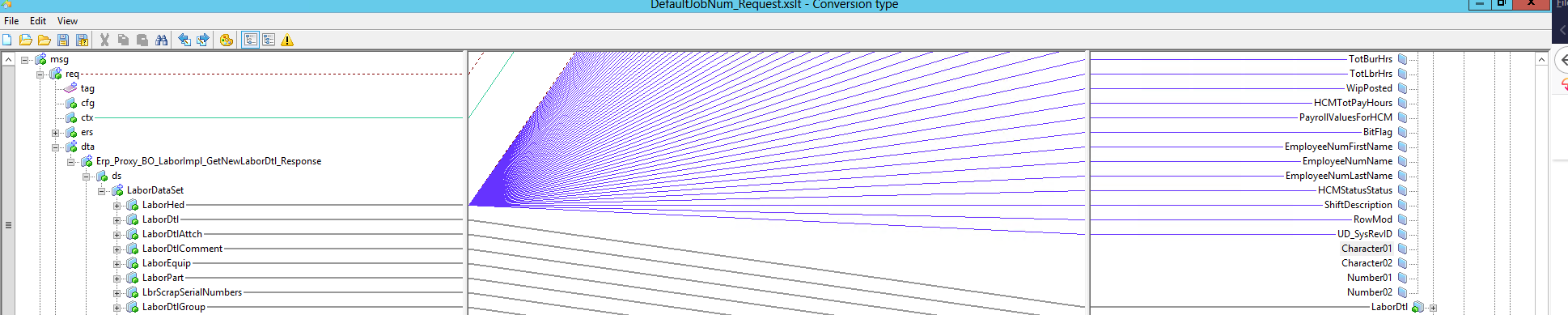Click the yellow warning triangle icon

[287, 40]
